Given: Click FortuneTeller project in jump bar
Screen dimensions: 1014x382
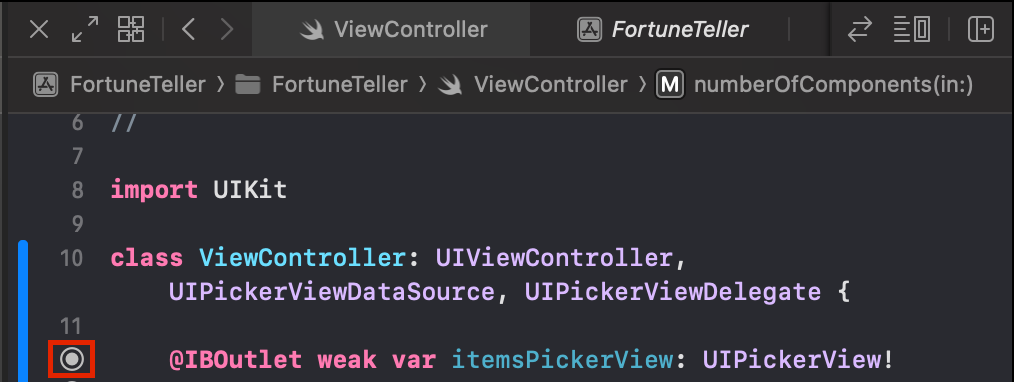Looking at the screenshot, I should coord(119,85).
